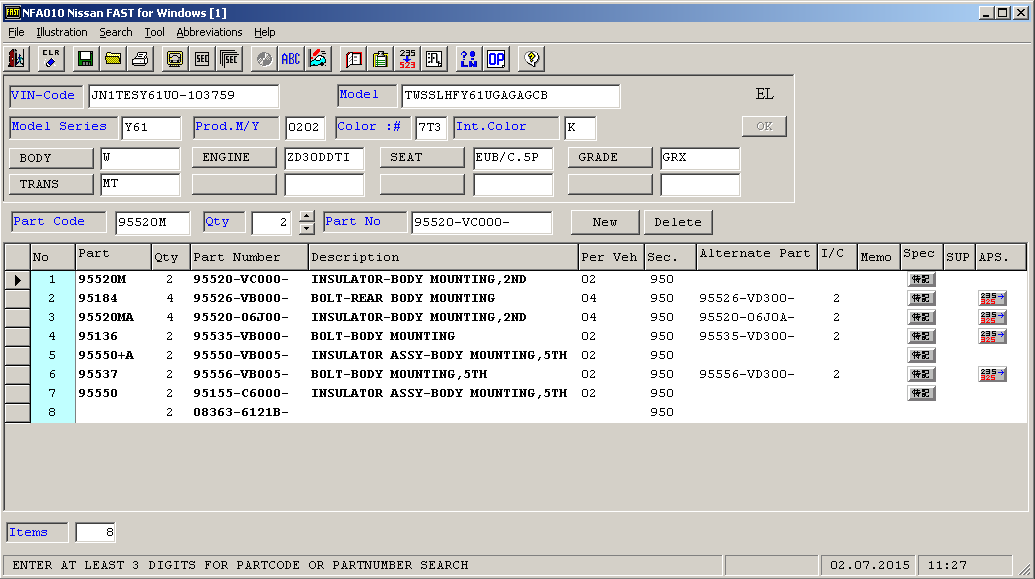
Task: Decrease Qty with the down spinner arrow
Action: point(306,228)
